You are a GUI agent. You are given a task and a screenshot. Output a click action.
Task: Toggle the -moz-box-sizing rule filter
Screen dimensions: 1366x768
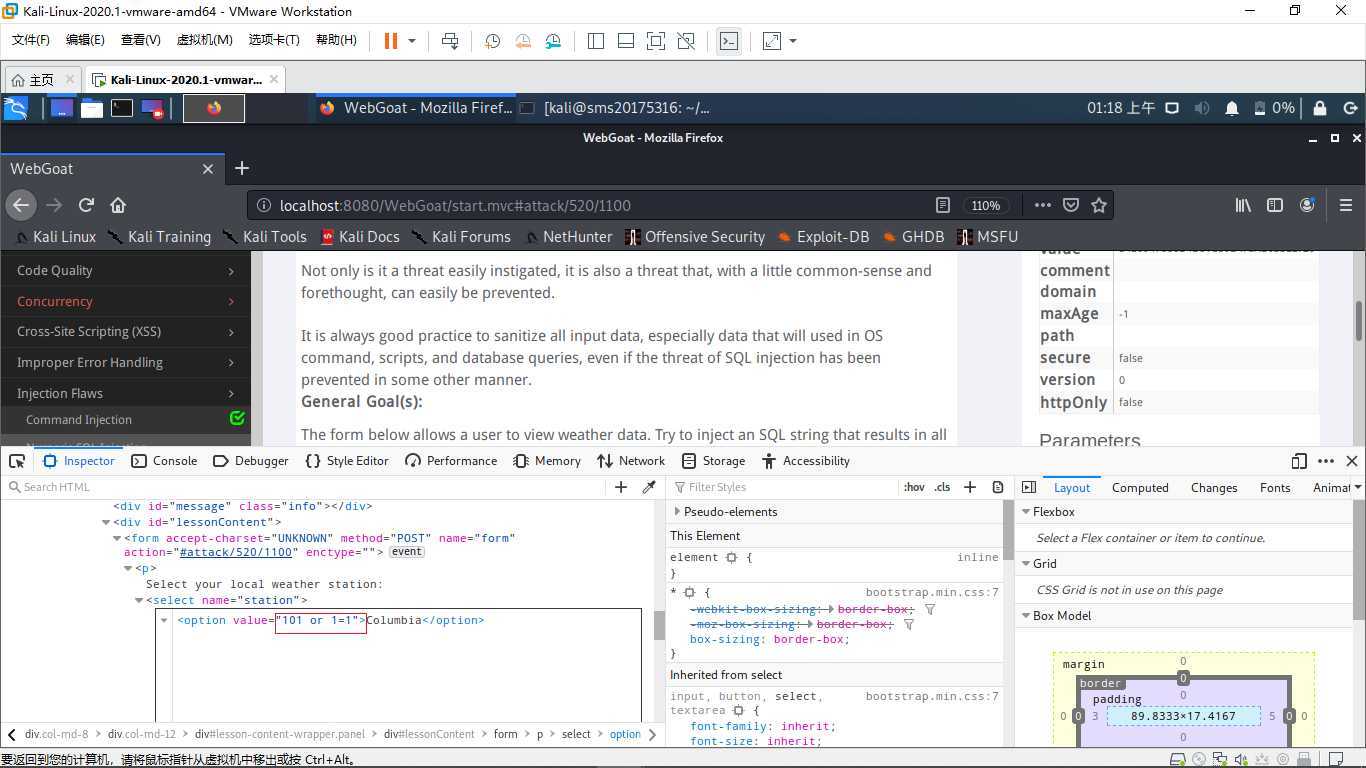(x=909, y=624)
